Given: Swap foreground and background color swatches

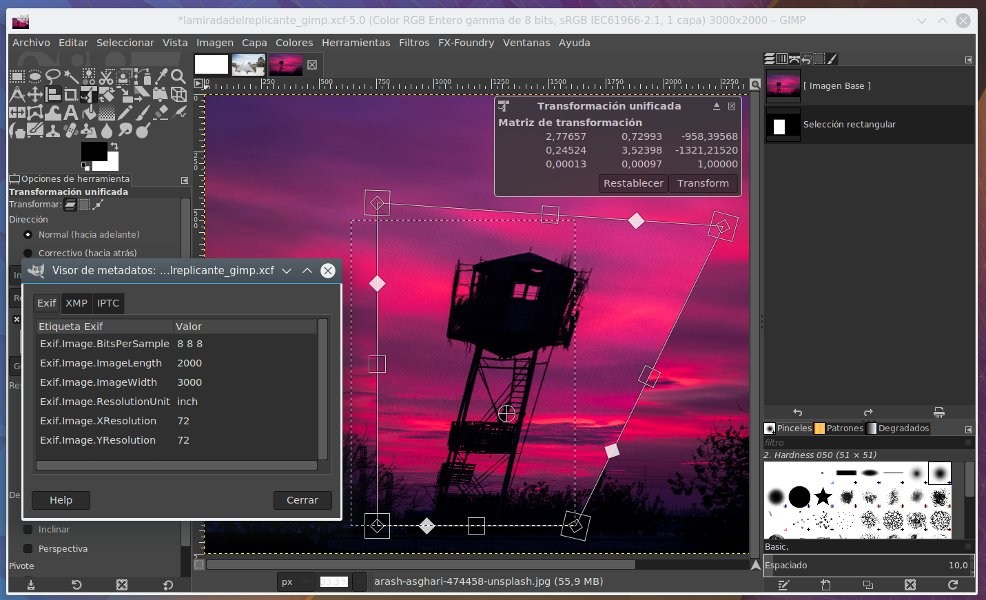Looking at the screenshot, I should coord(115,145).
